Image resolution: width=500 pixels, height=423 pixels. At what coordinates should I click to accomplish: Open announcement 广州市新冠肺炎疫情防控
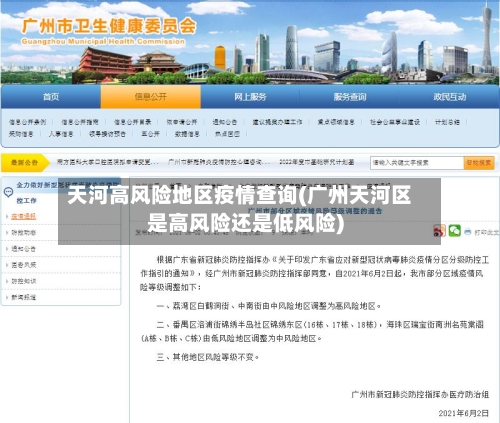(219, 162)
